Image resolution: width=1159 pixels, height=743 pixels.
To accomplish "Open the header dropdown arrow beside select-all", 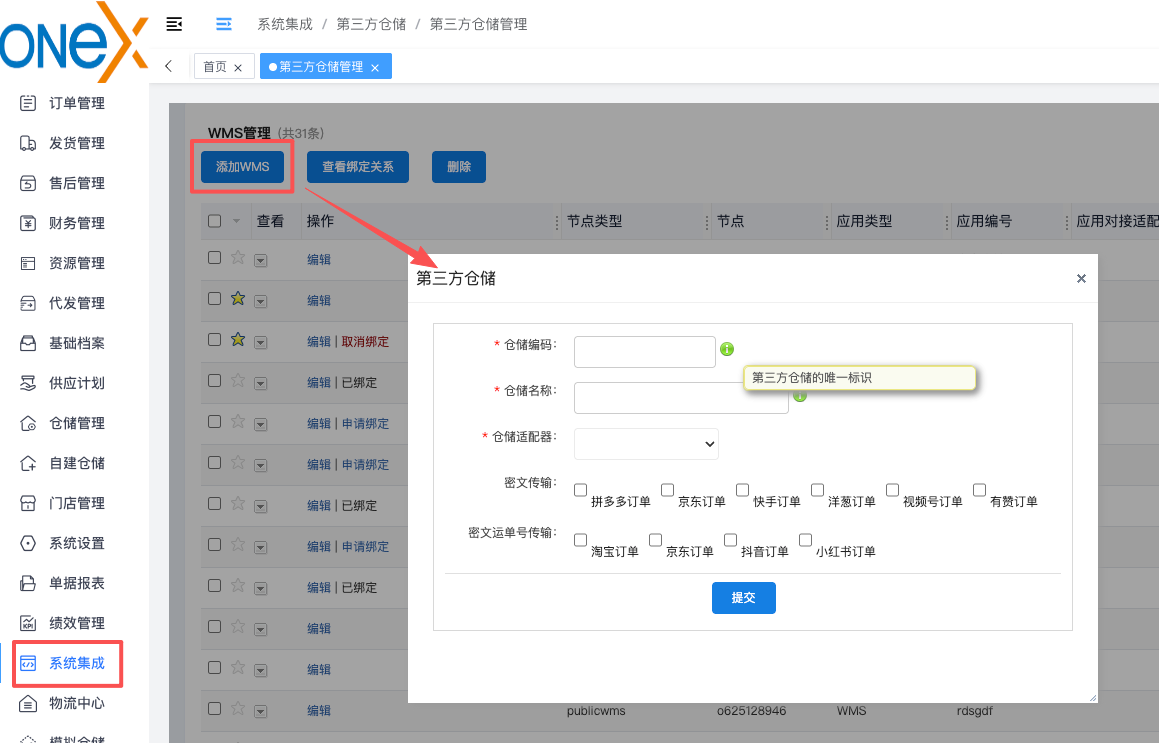I will (237, 221).
